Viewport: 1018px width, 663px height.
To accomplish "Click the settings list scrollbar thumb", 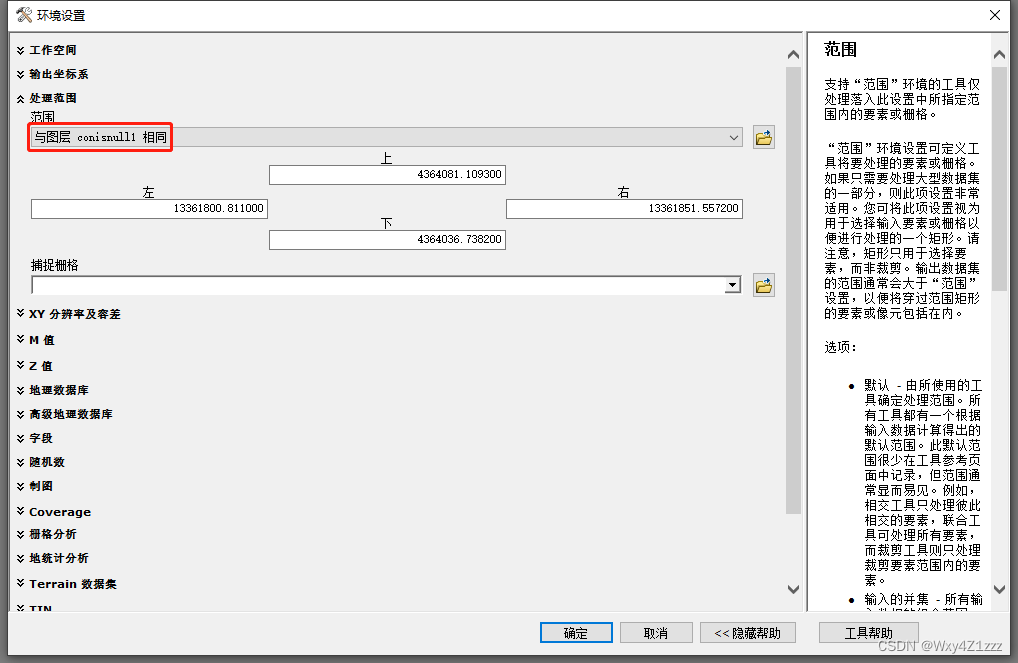I will [793, 290].
